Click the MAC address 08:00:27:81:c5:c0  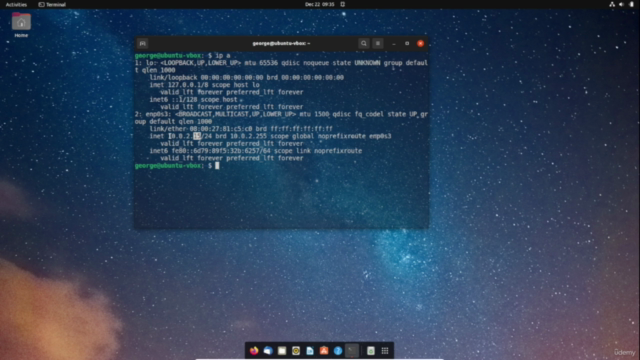tap(221, 129)
